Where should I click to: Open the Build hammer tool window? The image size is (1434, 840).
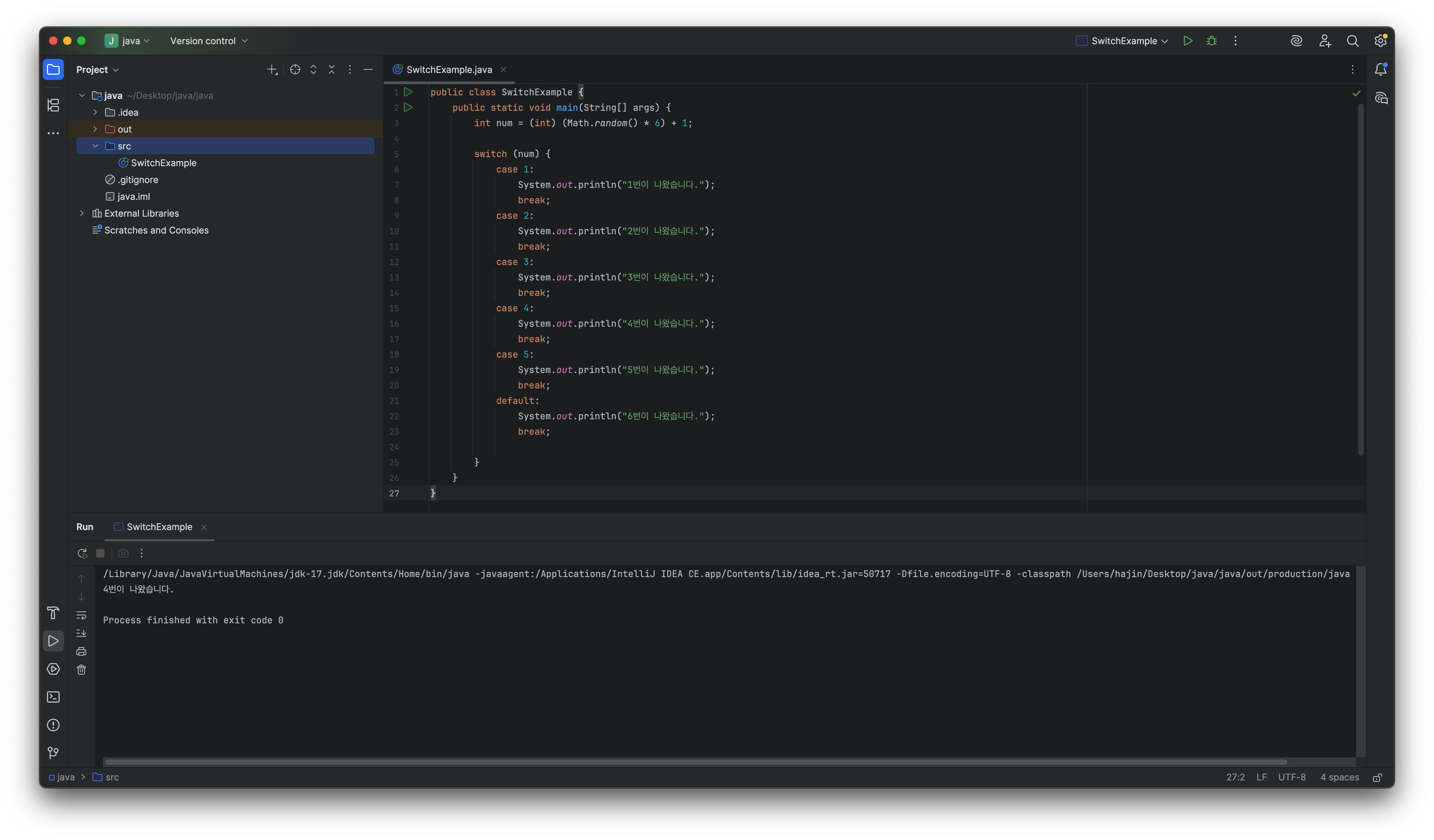54,613
